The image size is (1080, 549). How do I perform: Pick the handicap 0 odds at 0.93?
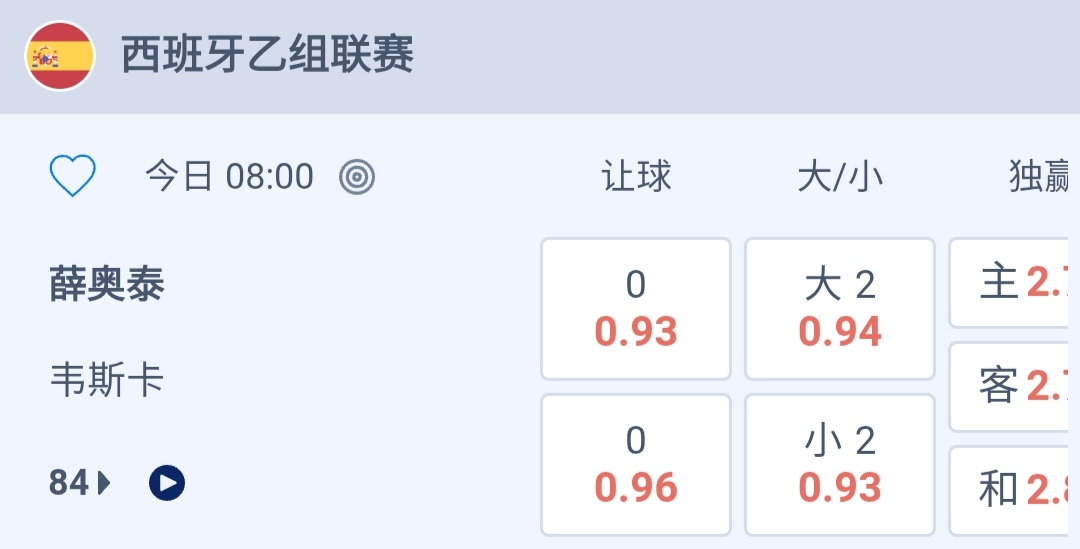(636, 309)
